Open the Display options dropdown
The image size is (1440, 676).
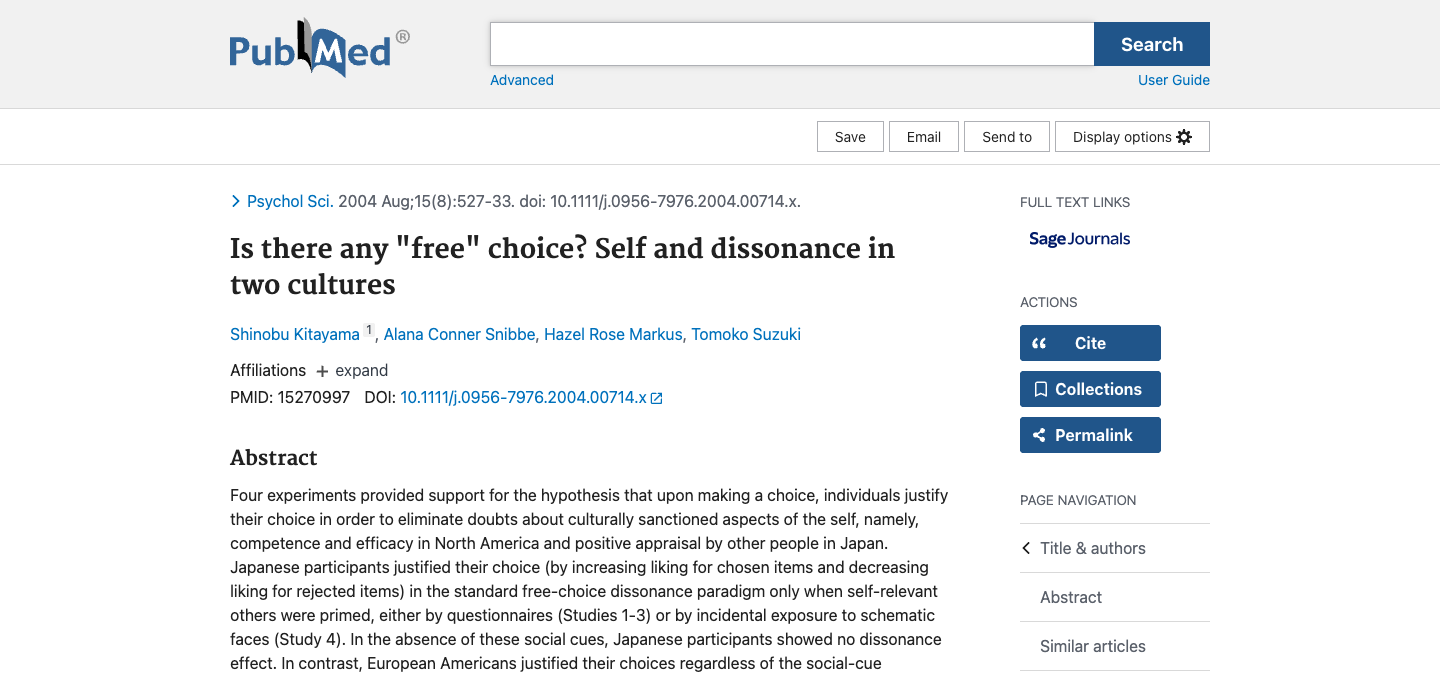[1132, 137]
